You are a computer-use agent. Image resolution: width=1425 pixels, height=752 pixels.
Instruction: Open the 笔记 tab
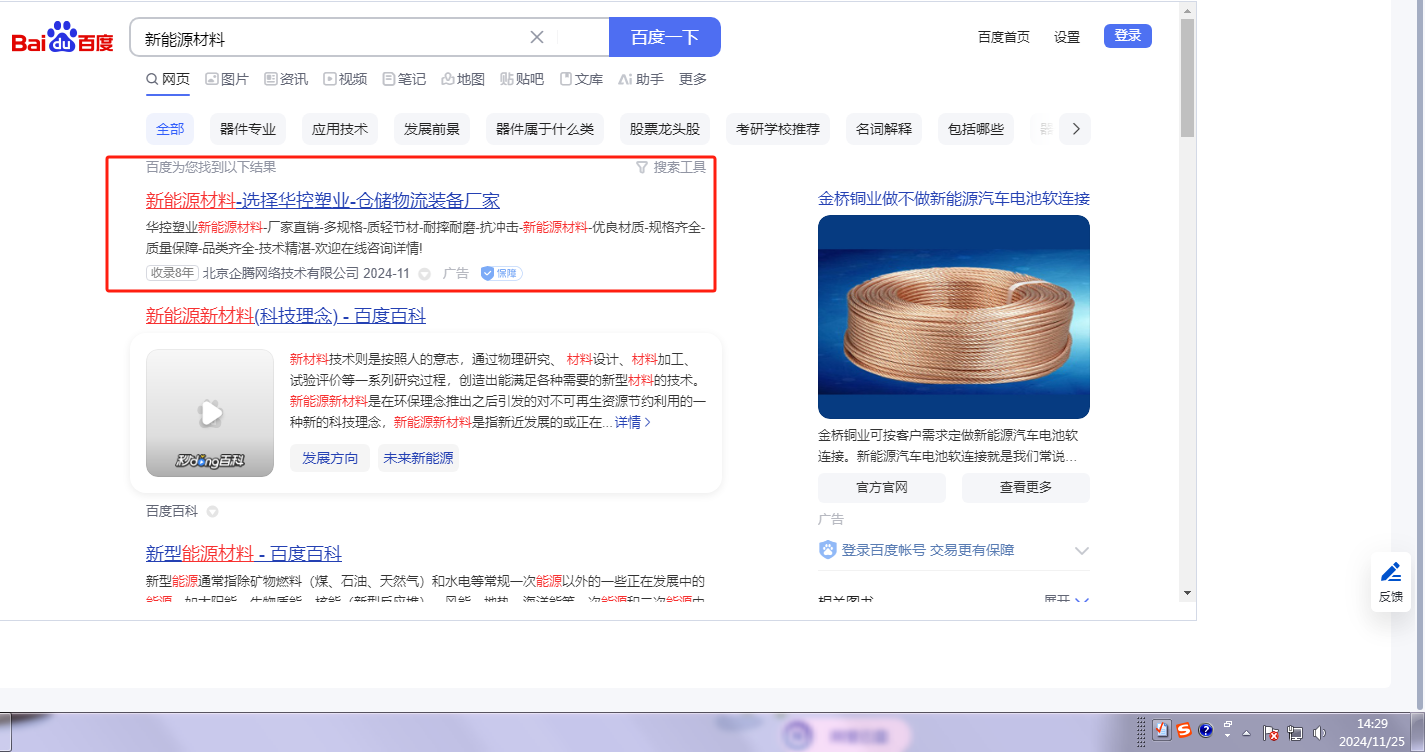point(404,79)
